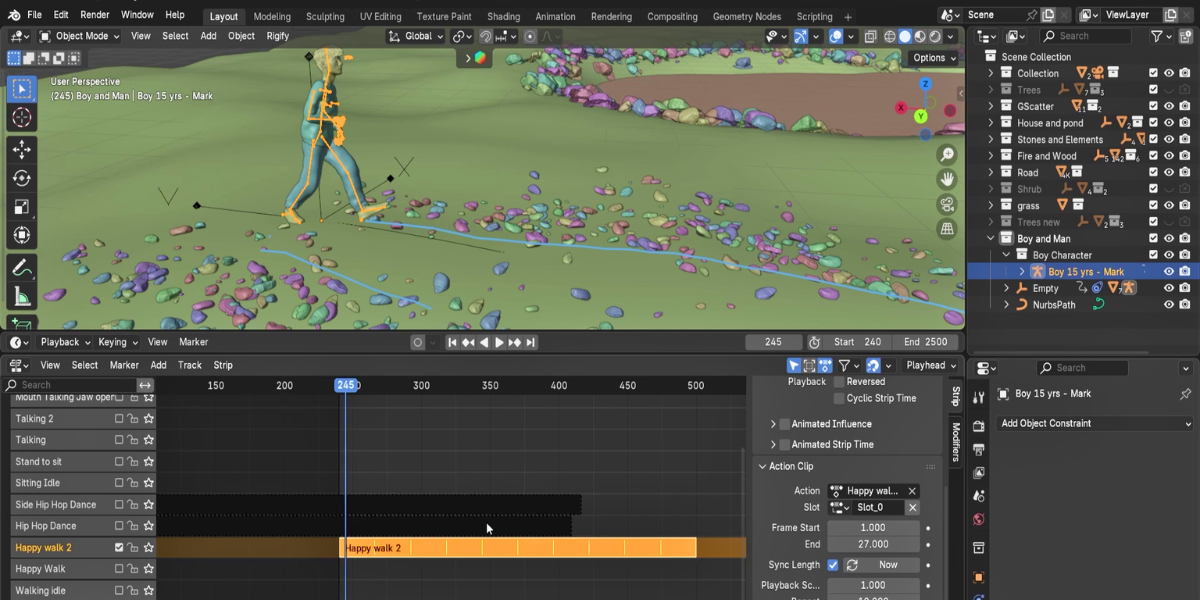Viewport: 1200px width, 600px height.
Task: Activate the Rotate tool
Action: (x=21, y=178)
